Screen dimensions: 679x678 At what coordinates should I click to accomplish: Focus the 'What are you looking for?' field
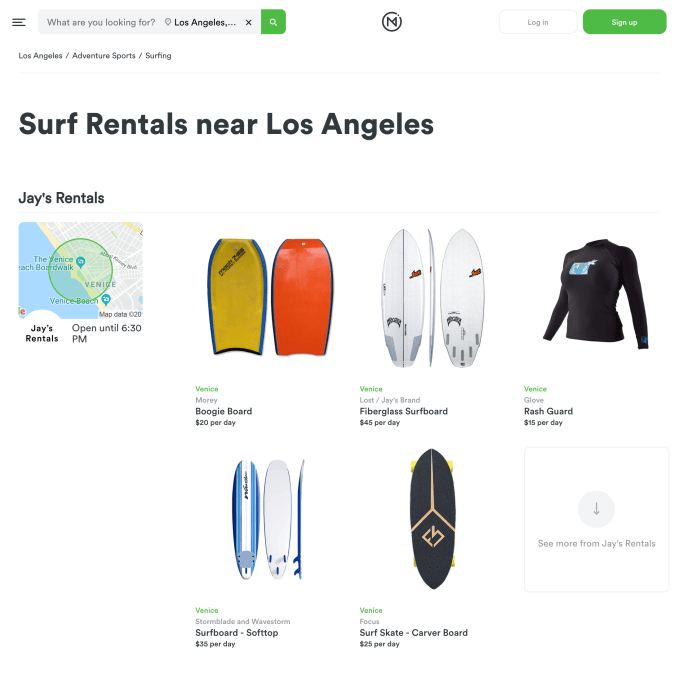pyautogui.click(x=101, y=22)
